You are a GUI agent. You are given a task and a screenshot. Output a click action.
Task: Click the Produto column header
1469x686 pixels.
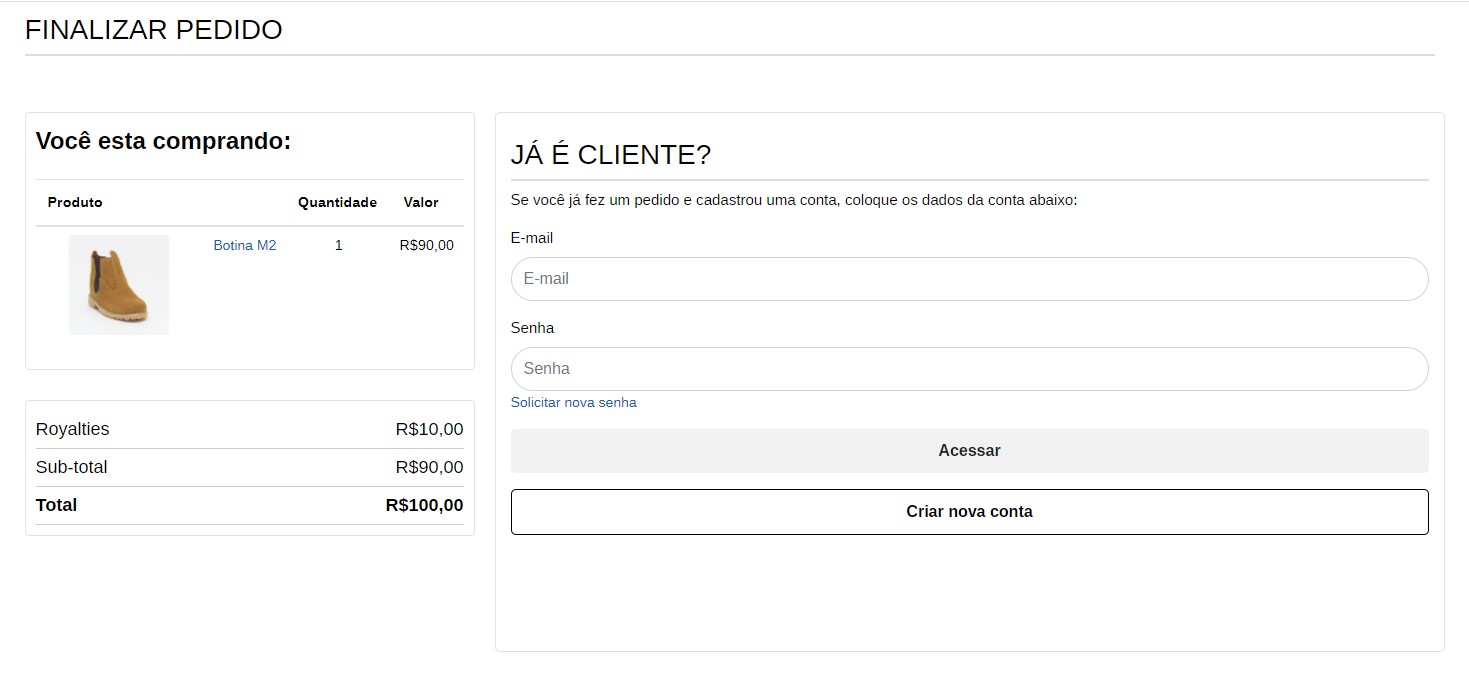(x=75, y=202)
